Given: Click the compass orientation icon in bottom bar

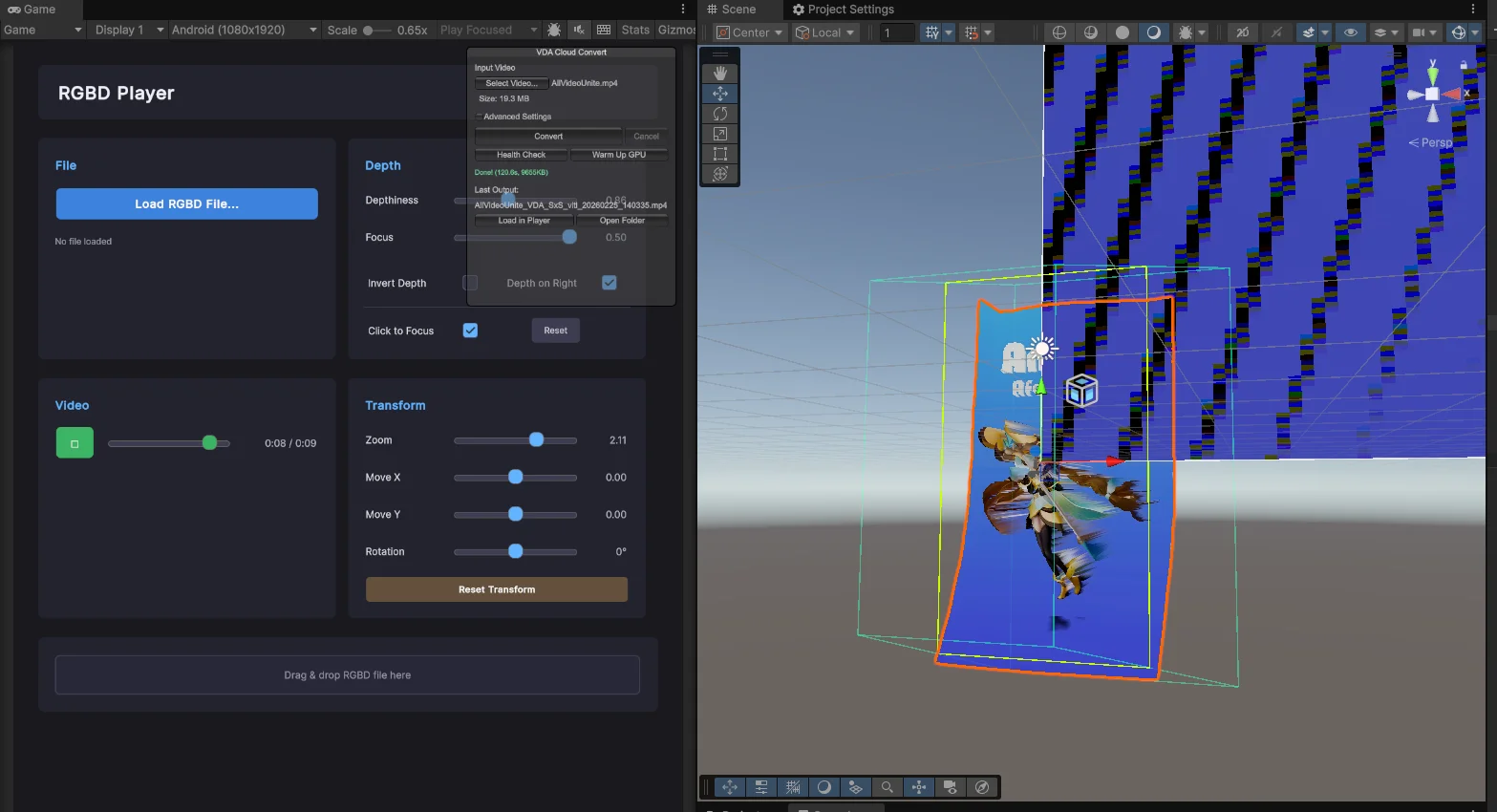Looking at the screenshot, I should pyautogui.click(x=982, y=787).
